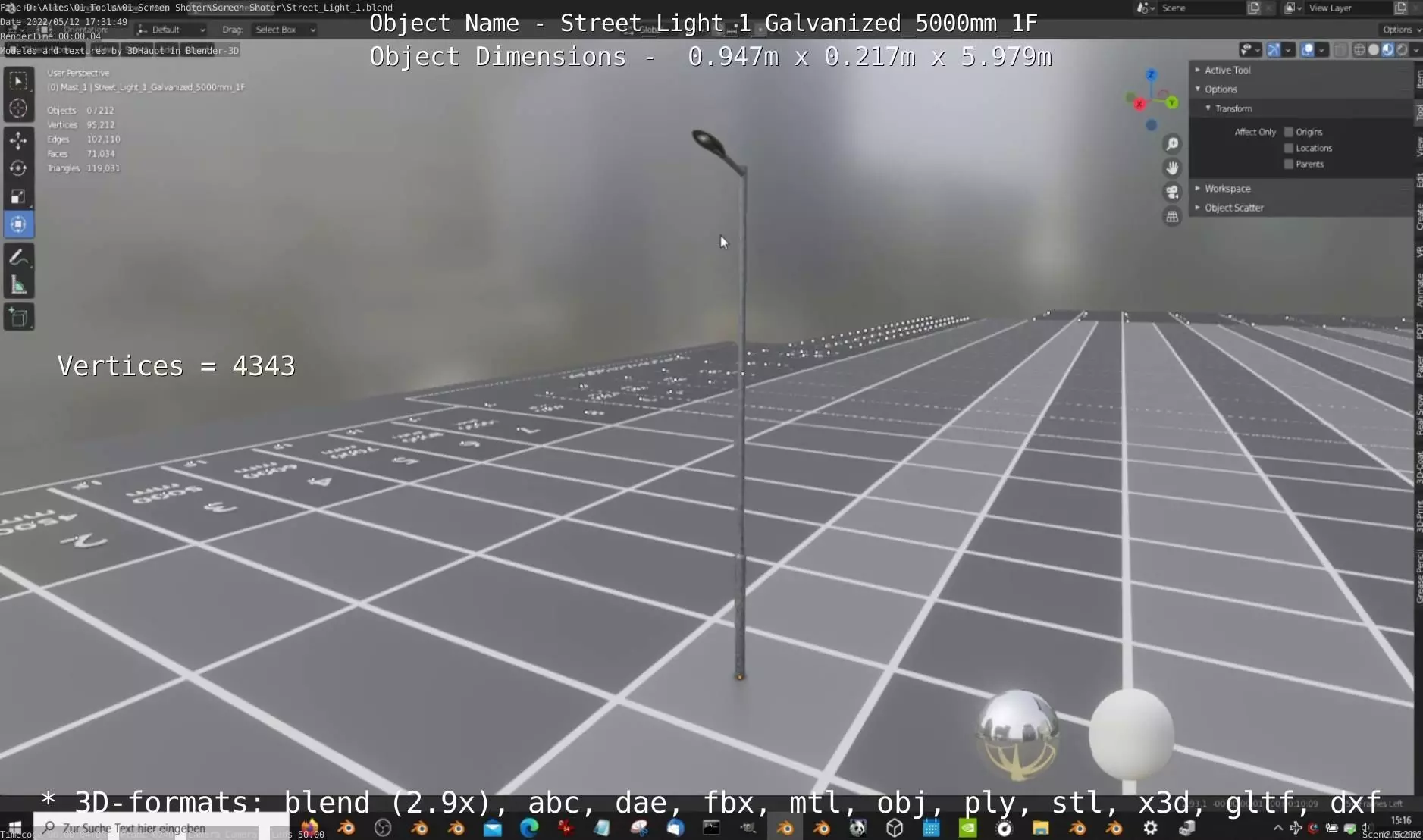1423x840 pixels.
Task: Click the Zoom view magnifier icon
Action: (x=1172, y=144)
